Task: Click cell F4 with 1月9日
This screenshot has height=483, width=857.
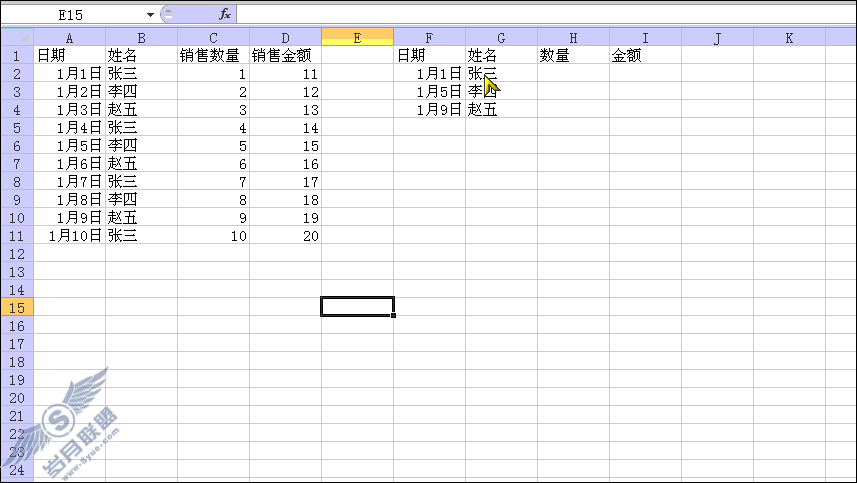Action: 430,109
